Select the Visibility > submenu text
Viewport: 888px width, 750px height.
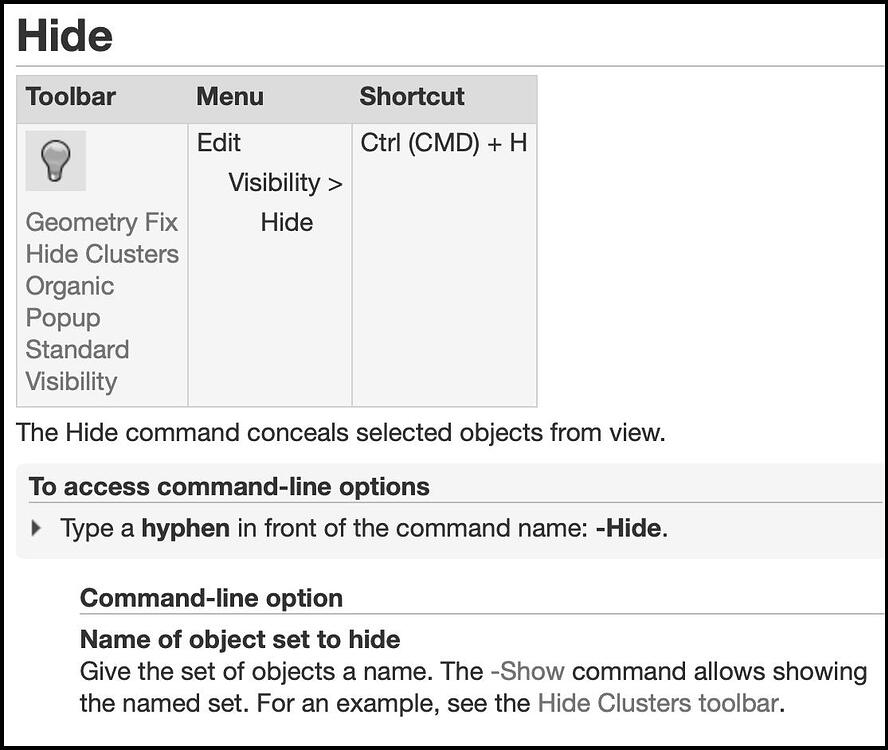point(285,182)
